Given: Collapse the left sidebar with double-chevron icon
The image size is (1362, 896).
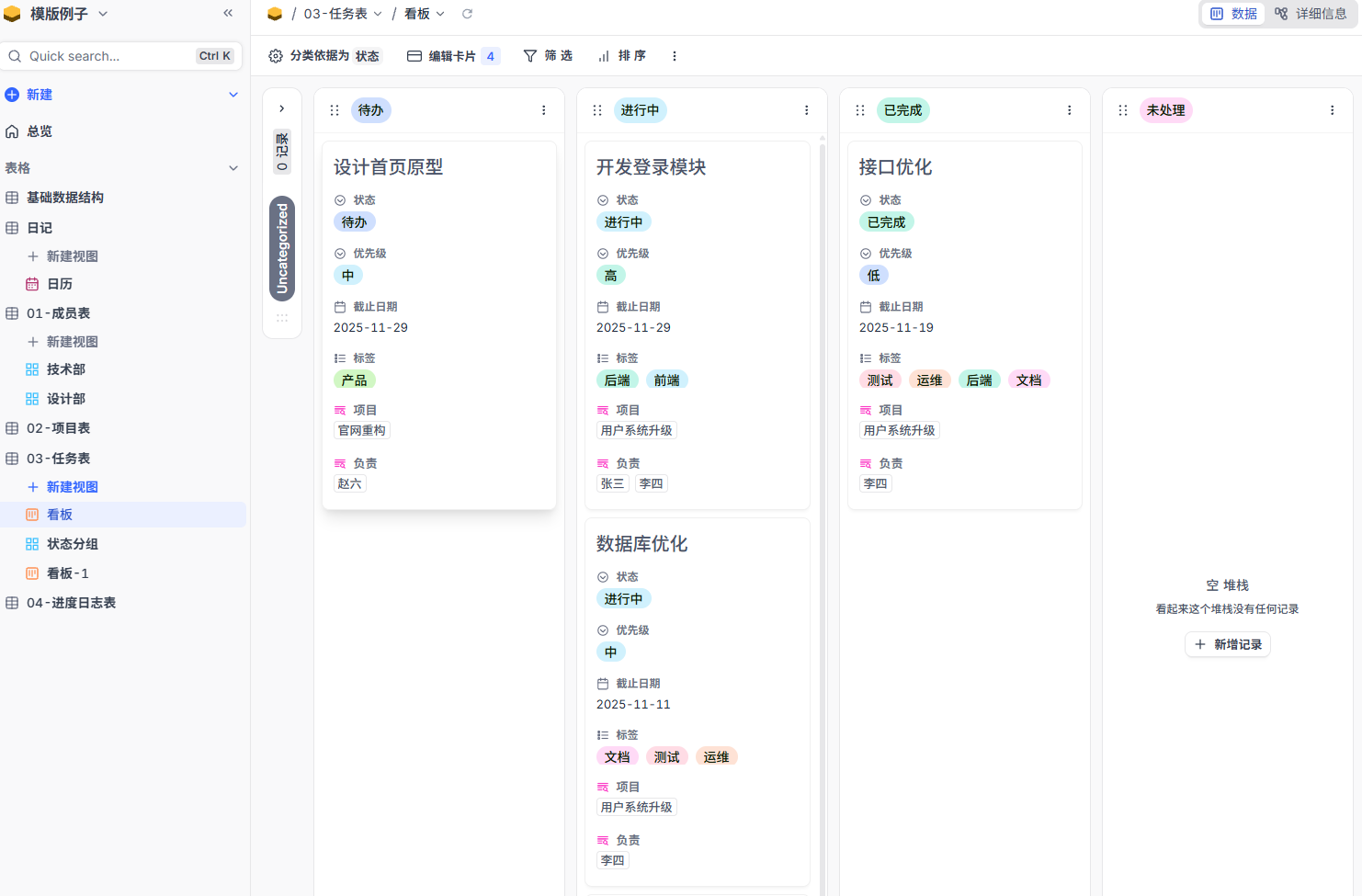Looking at the screenshot, I should 228,13.
